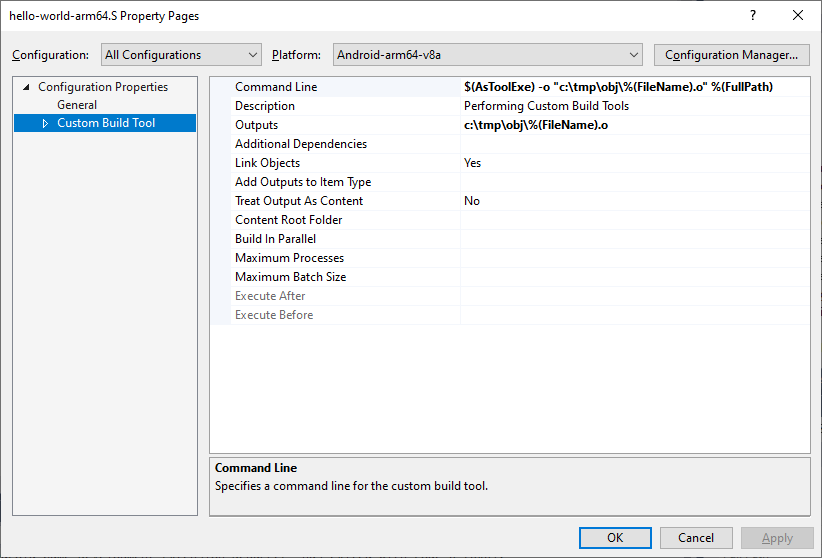The height and width of the screenshot is (558, 822).
Task: Close the Property Pages dialog
Action: coord(797,16)
